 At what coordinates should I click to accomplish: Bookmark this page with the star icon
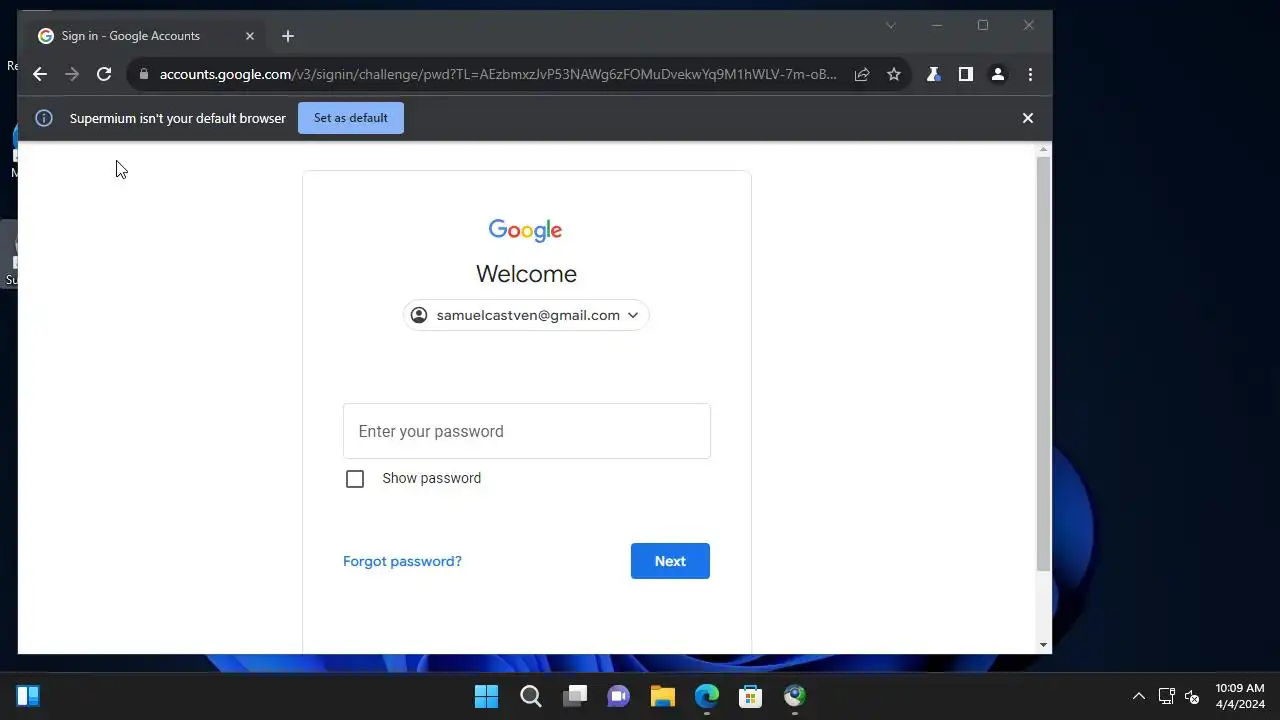click(x=894, y=74)
